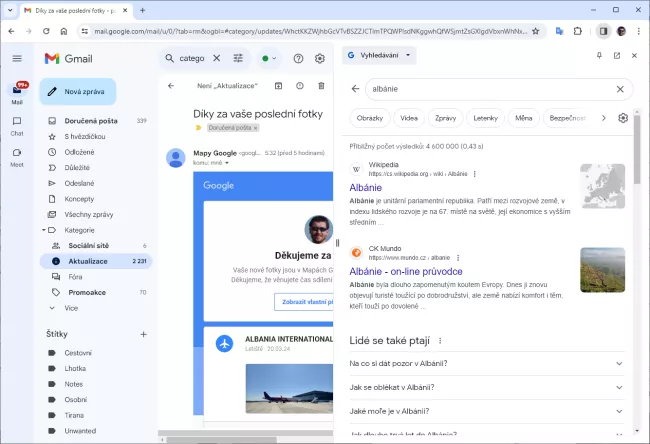This screenshot has width=650, height=444.
Task: Select the Obrázky search filter tab
Action: (367, 118)
